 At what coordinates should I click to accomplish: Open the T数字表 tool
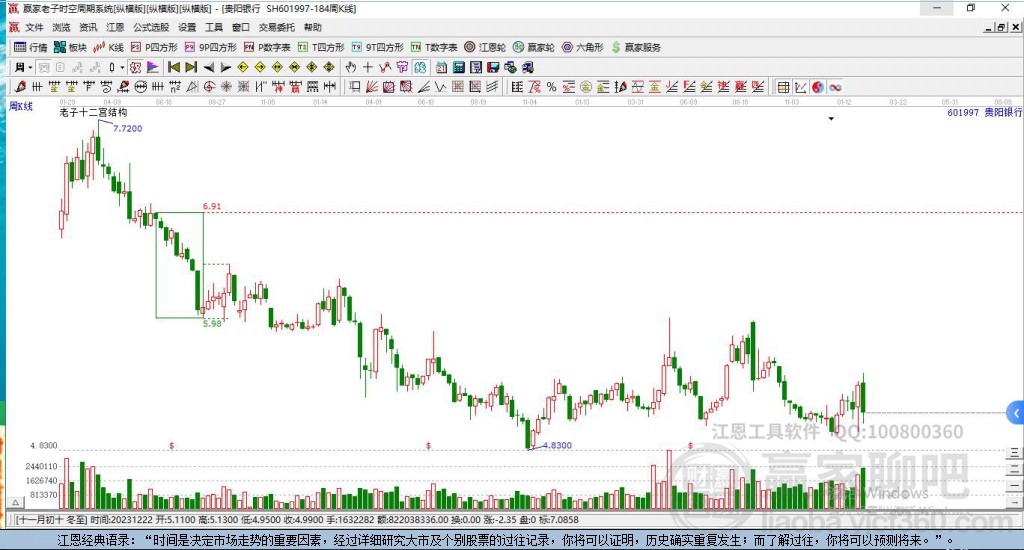pos(434,47)
